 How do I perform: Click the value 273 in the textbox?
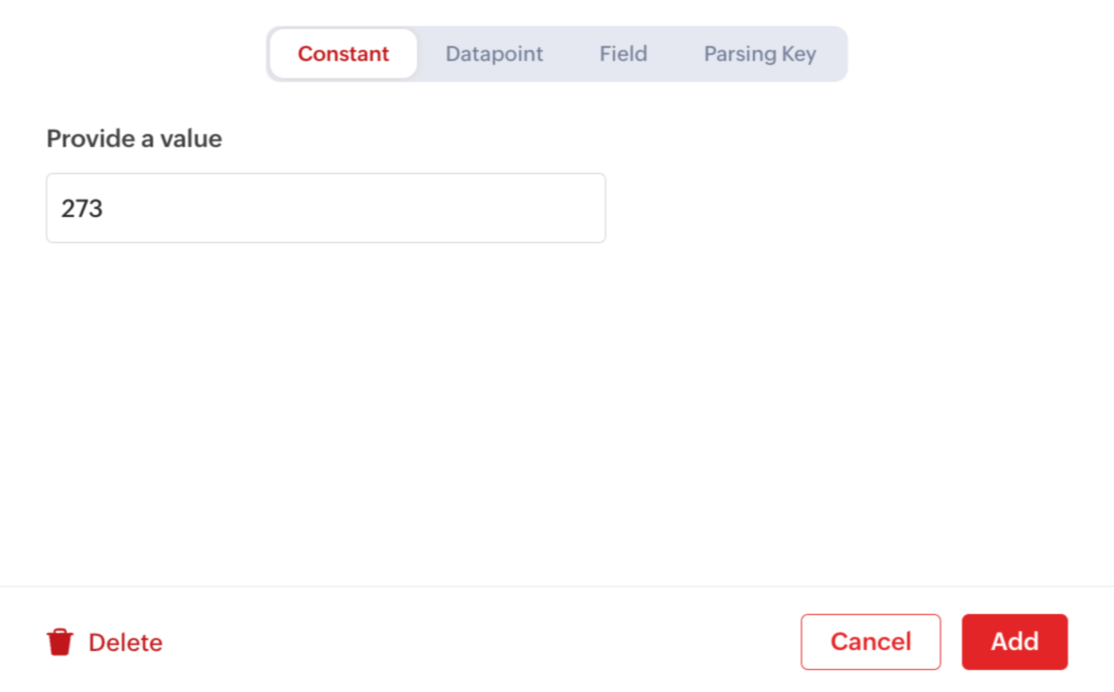[82, 208]
